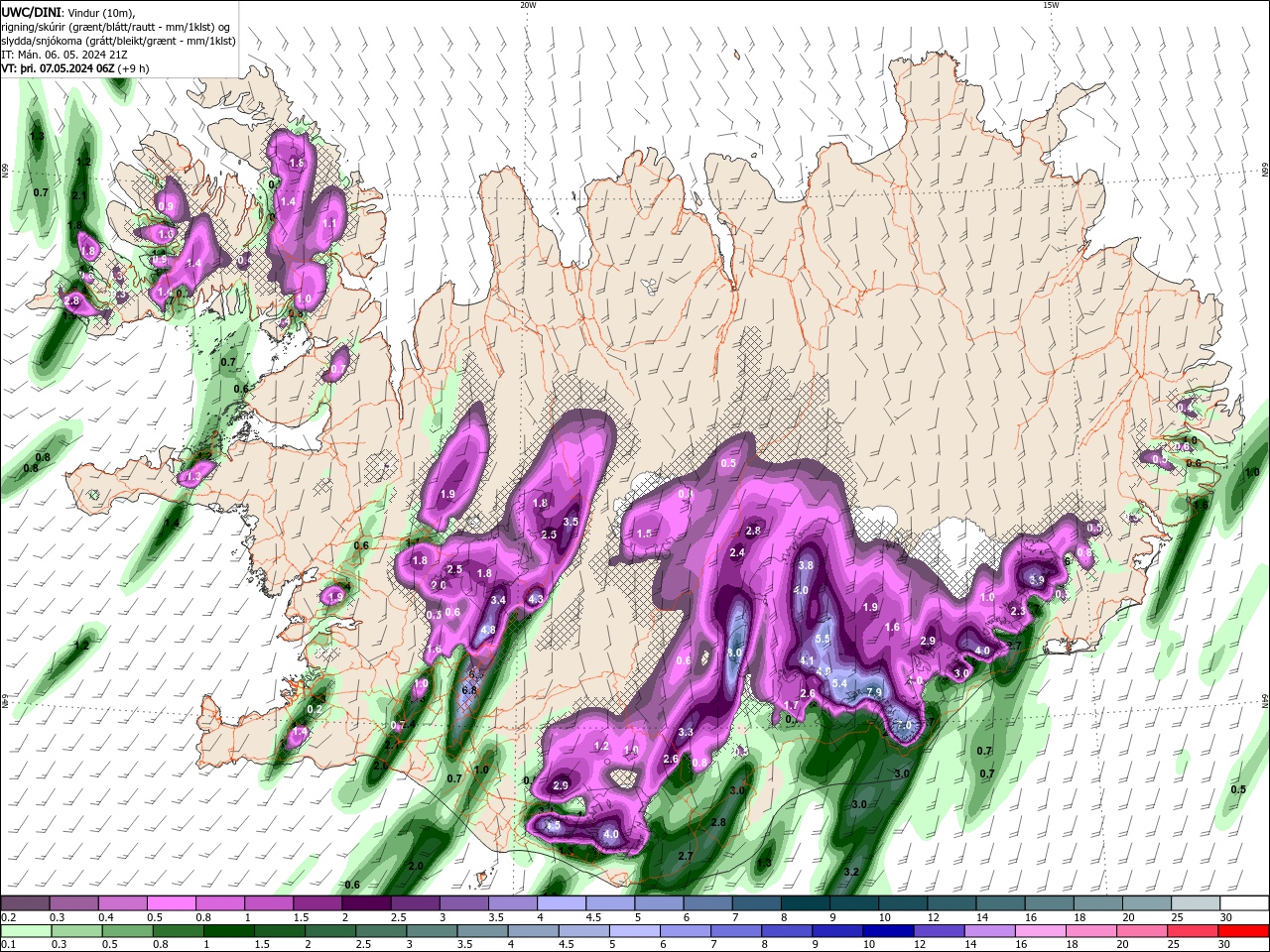This screenshot has height=952, width=1270.
Task: Click the 2.4 precipitation value on the map
Action: click(737, 552)
